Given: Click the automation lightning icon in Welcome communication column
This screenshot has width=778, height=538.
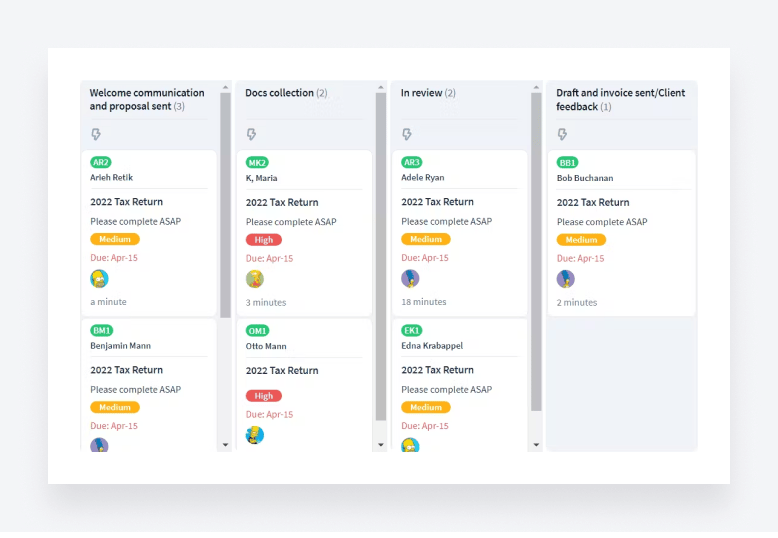Looking at the screenshot, I should click(x=96, y=134).
